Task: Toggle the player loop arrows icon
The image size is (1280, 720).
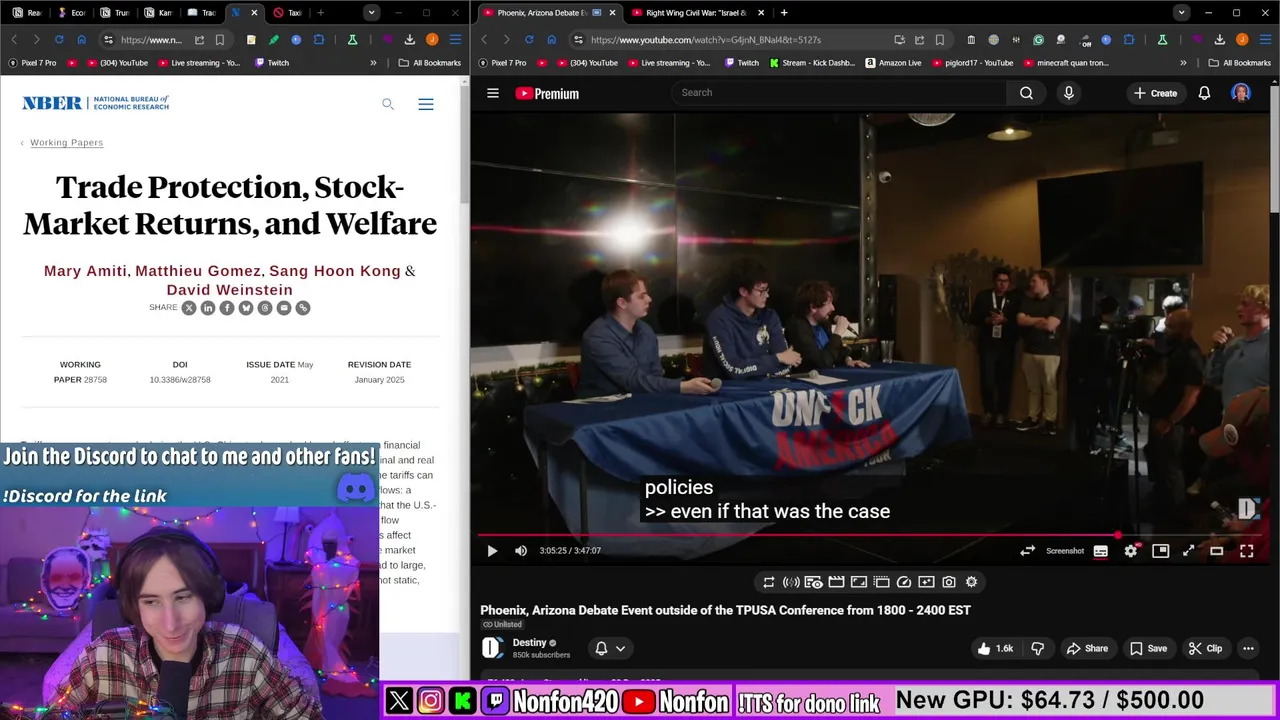Action: [1027, 551]
